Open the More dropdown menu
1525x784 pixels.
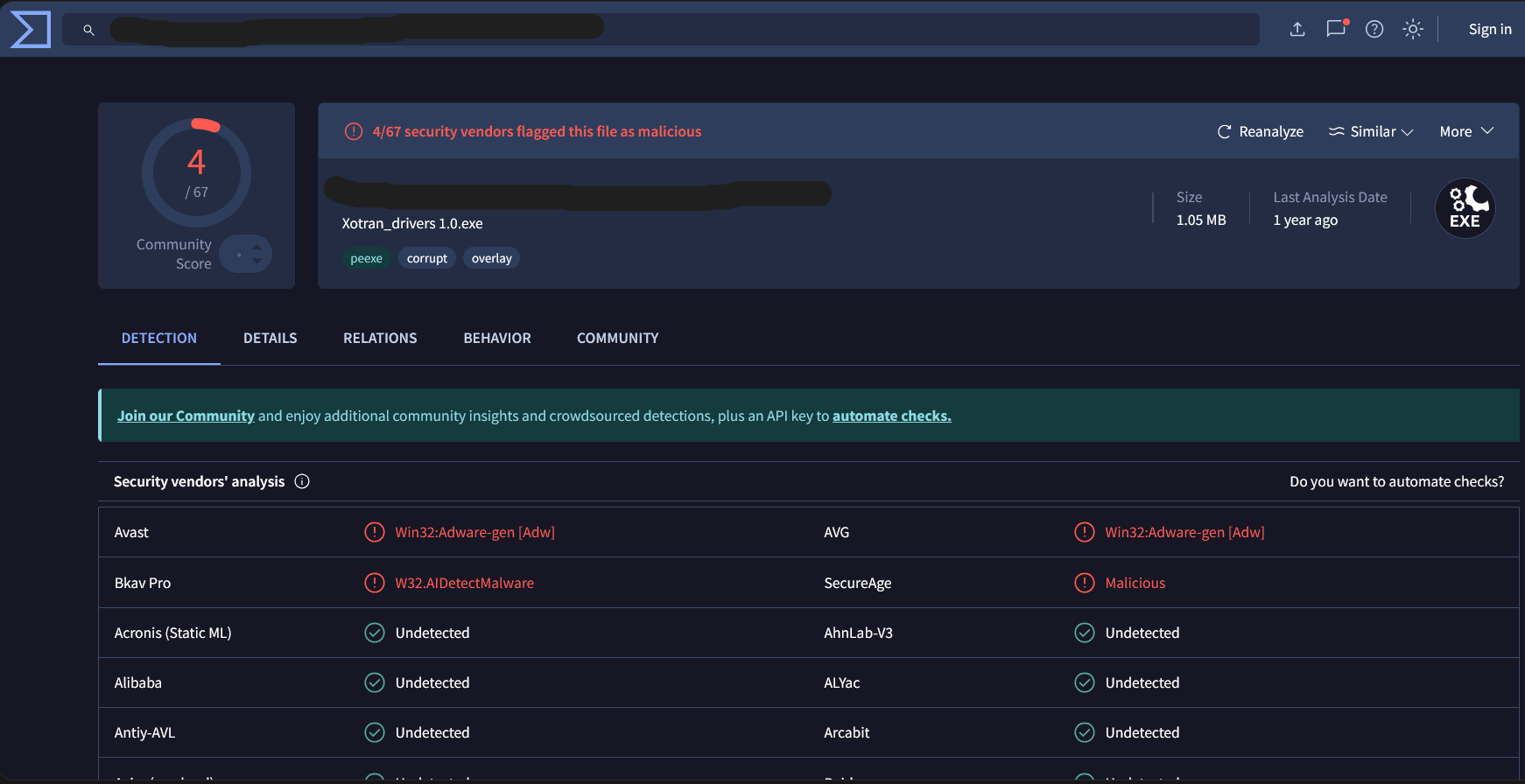pos(1466,131)
